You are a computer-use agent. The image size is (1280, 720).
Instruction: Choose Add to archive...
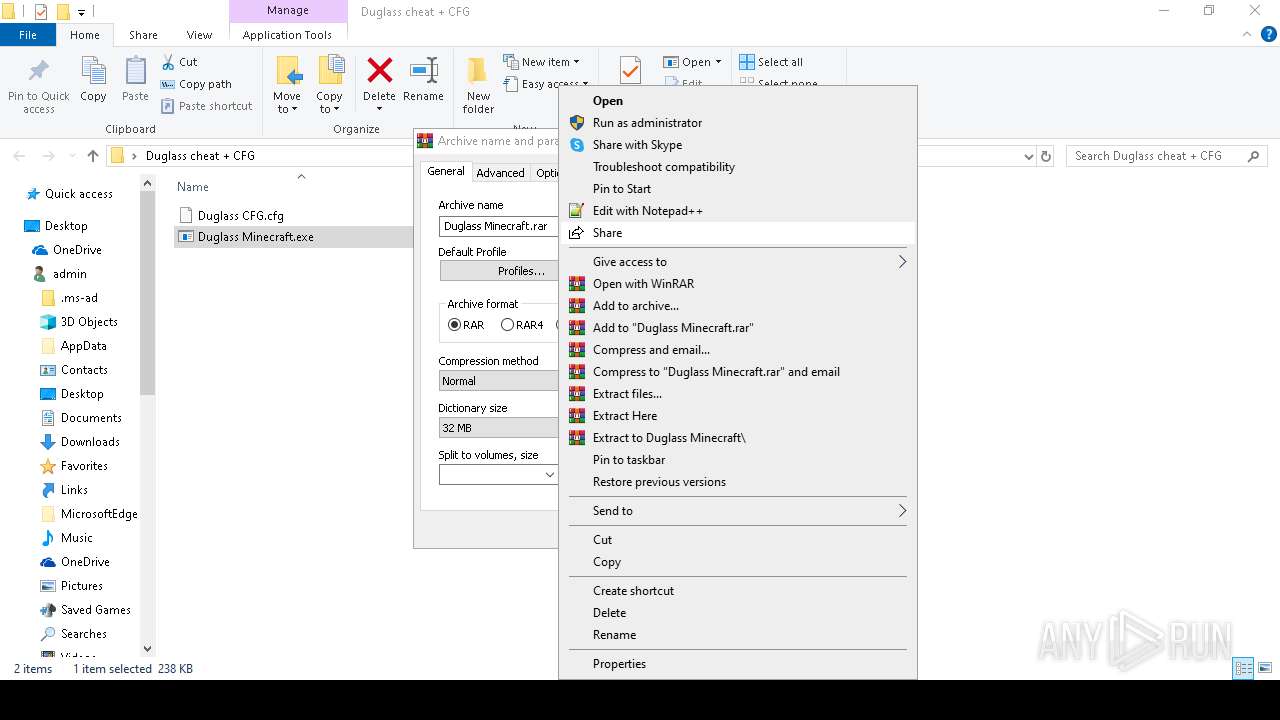pyautogui.click(x=737, y=306)
